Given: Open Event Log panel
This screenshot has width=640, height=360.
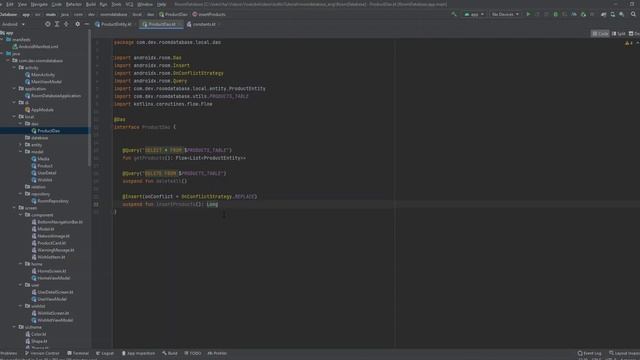Looking at the screenshot, I should (x=589, y=353).
